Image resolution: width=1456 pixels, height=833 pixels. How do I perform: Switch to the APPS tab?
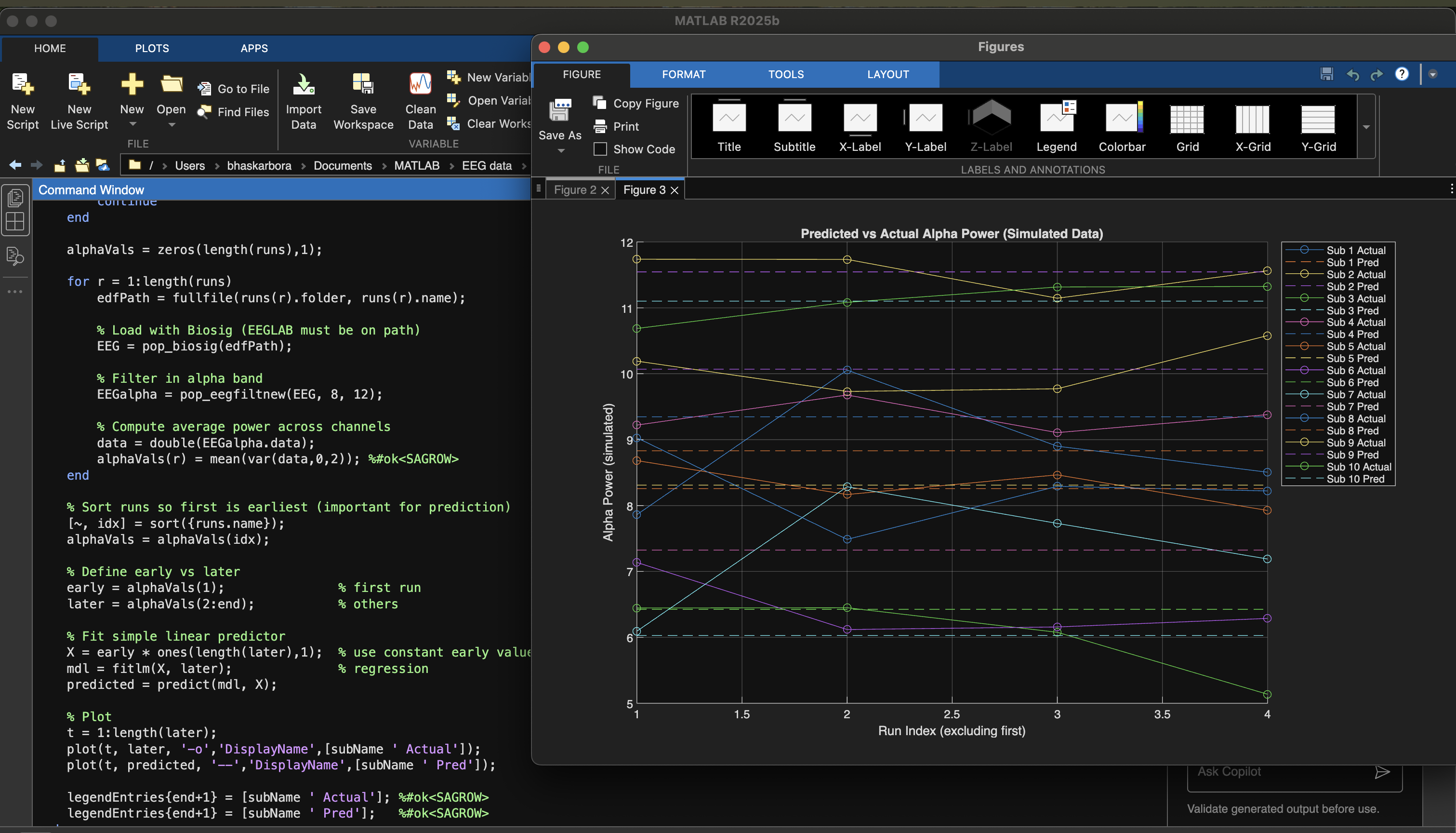[x=254, y=49]
